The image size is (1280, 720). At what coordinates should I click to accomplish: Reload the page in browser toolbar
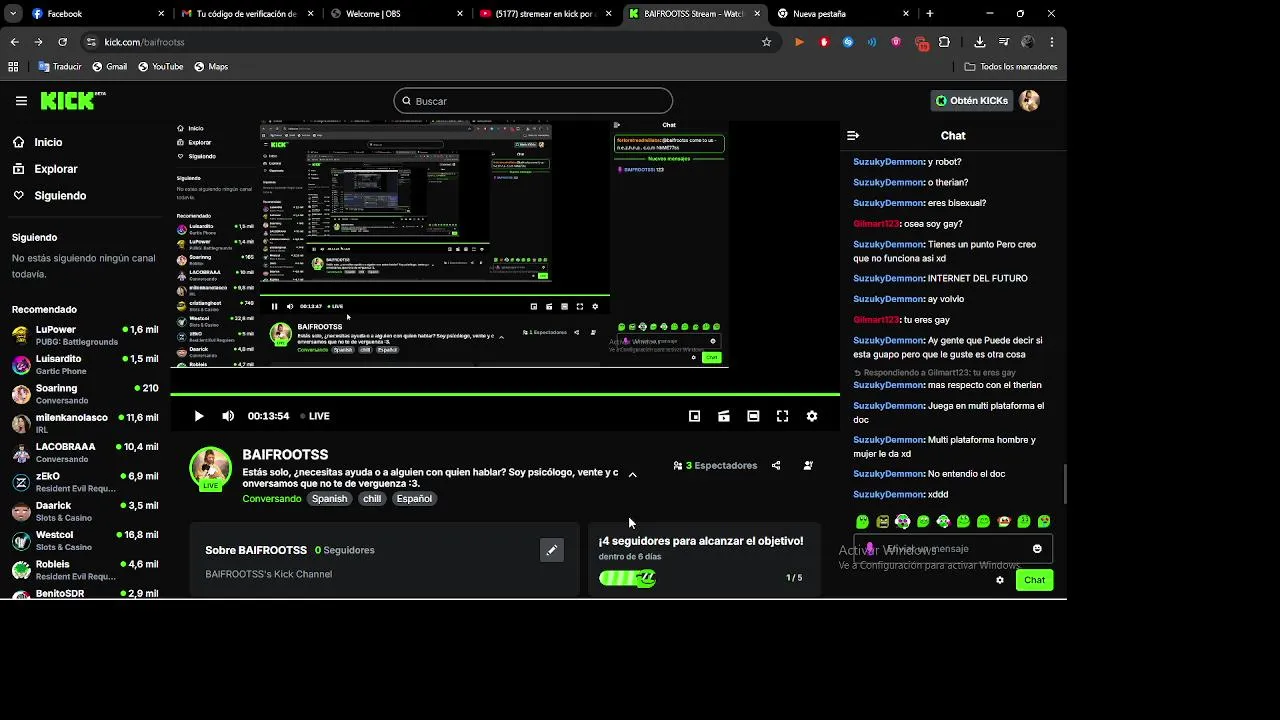click(62, 42)
